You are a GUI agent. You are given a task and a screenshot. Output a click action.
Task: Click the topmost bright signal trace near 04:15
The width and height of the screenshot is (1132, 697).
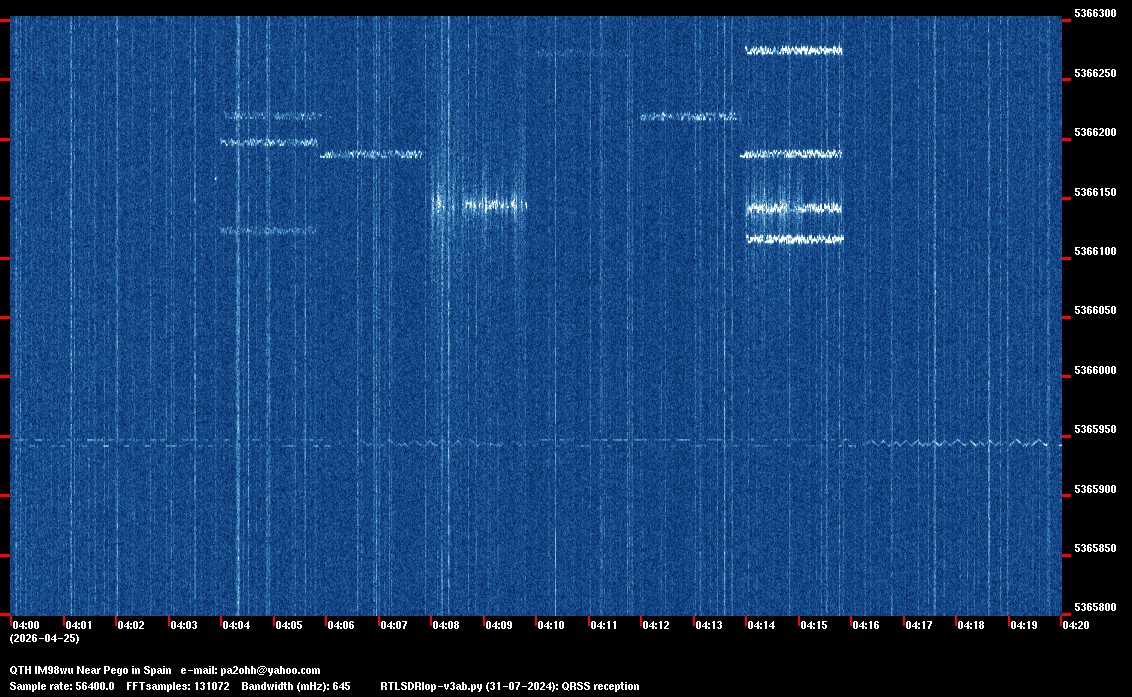point(794,50)
